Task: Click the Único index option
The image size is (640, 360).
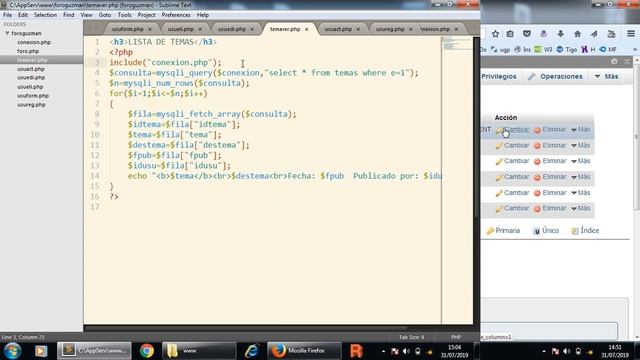Action: click(546, 231)
